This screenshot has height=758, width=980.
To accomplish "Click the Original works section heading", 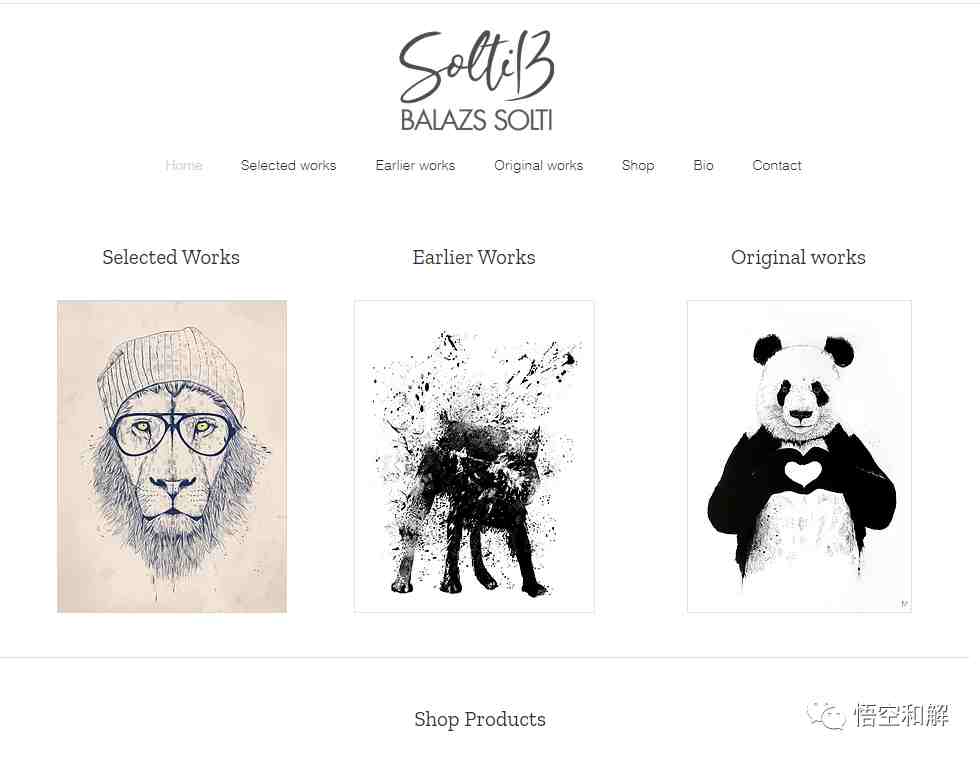I will coord(798,257).
